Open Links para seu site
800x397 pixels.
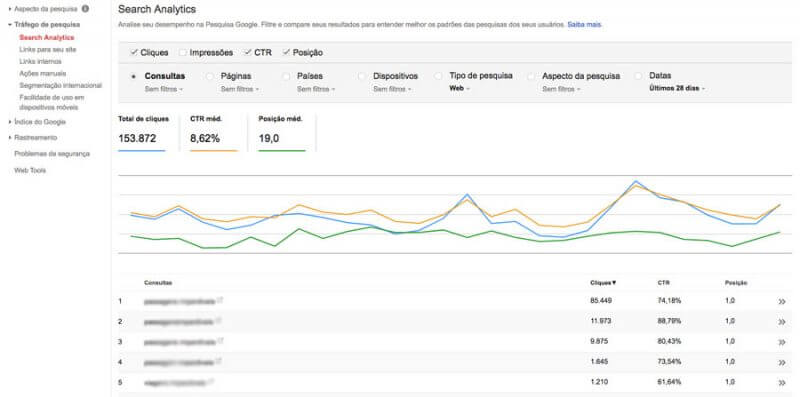pos(48,49)
